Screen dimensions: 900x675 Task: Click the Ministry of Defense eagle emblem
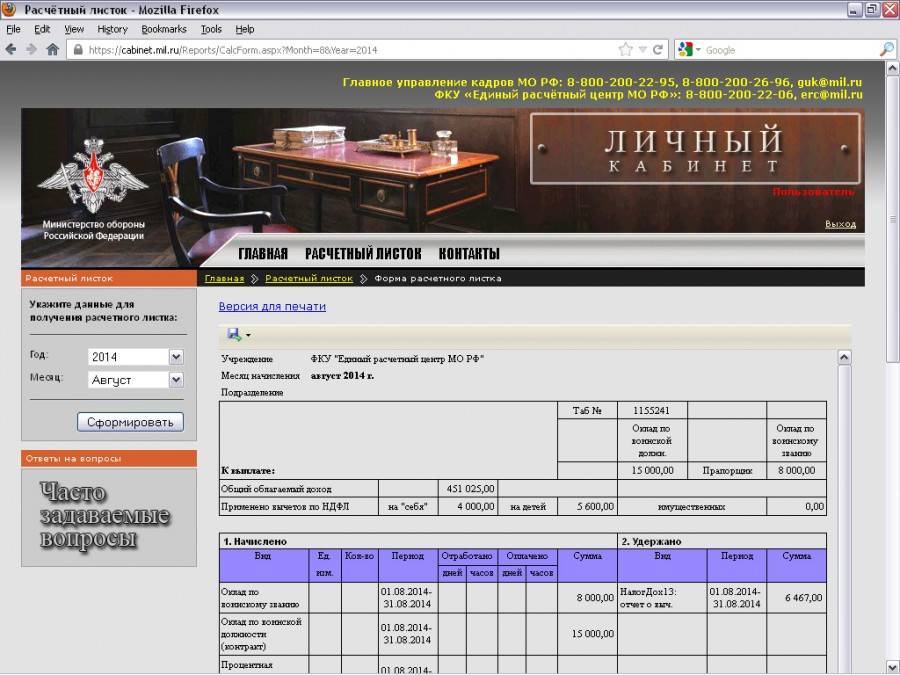click(93, 176)
